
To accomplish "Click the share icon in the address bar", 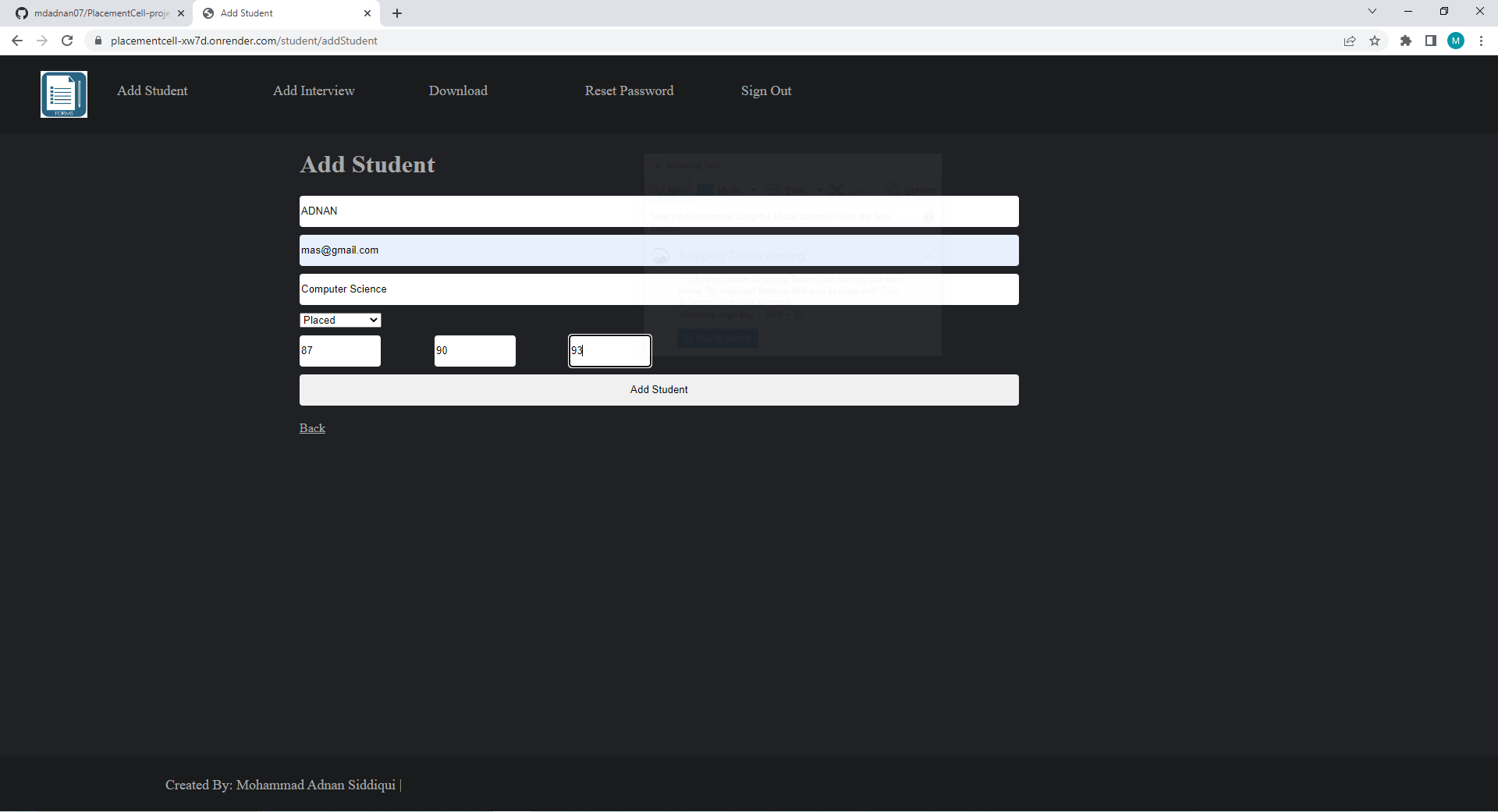I will click(1350, 41).
